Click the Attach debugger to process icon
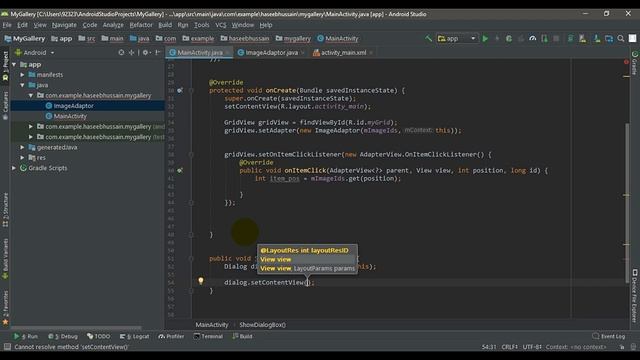The height and width of the screenshot is (360, 640). point(544,39)
